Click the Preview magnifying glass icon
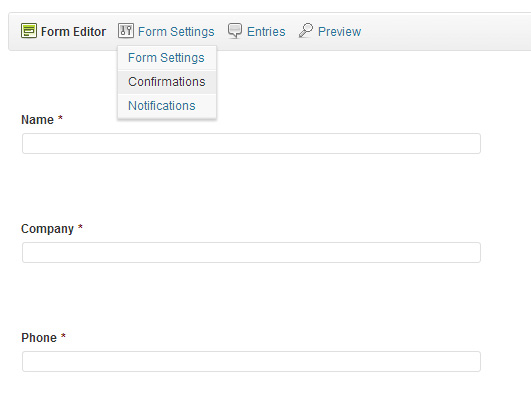531x405 pixels. pos(306,31)
